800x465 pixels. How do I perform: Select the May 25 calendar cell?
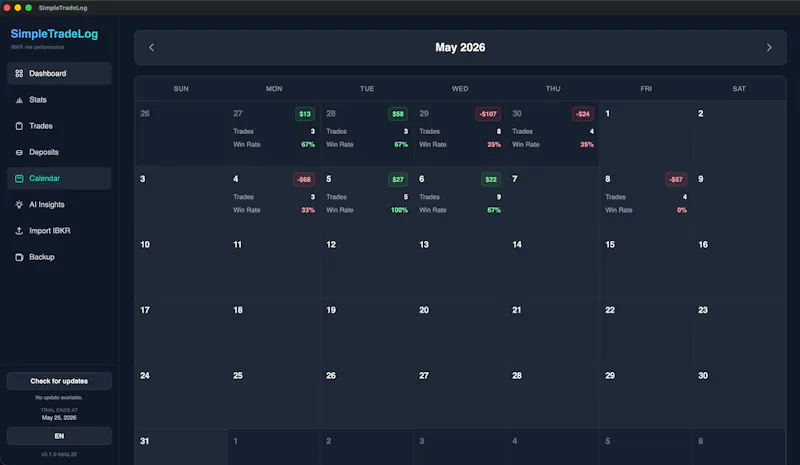pos(274,395)
